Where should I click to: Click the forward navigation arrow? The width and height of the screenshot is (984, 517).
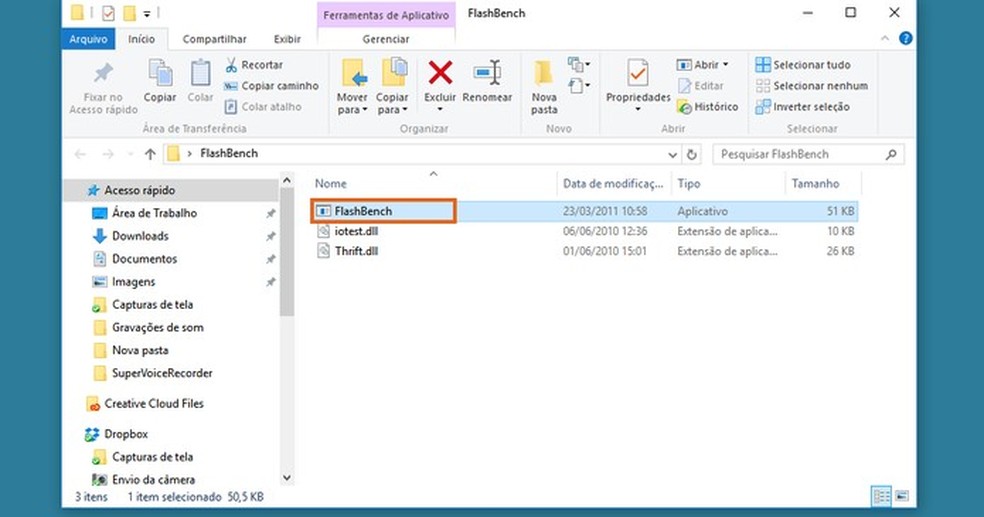tap(107, 154)
